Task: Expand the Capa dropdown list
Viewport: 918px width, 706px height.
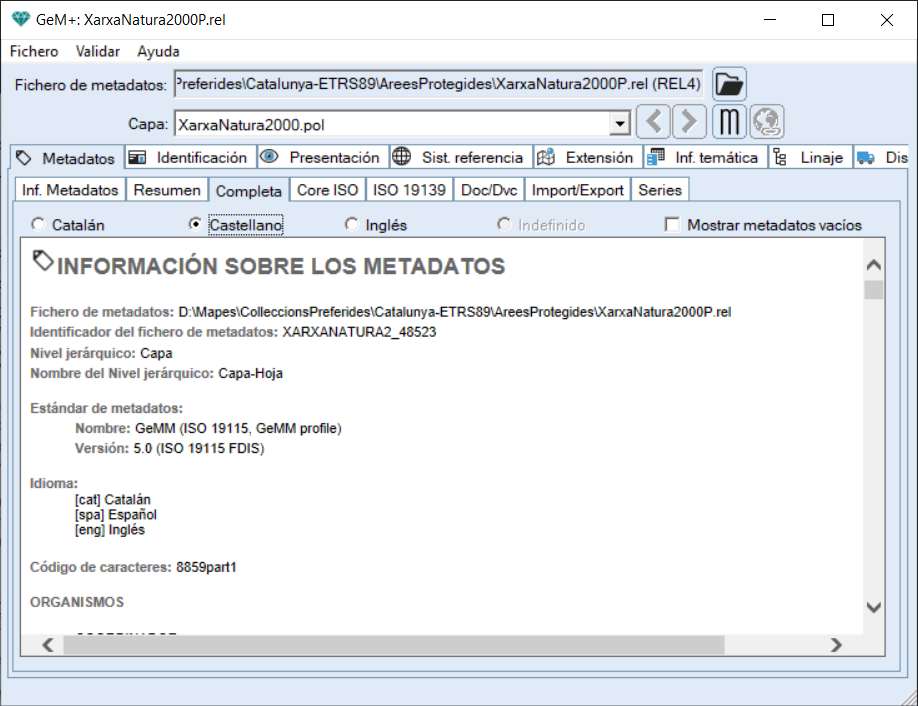Action: click(620, 124)
